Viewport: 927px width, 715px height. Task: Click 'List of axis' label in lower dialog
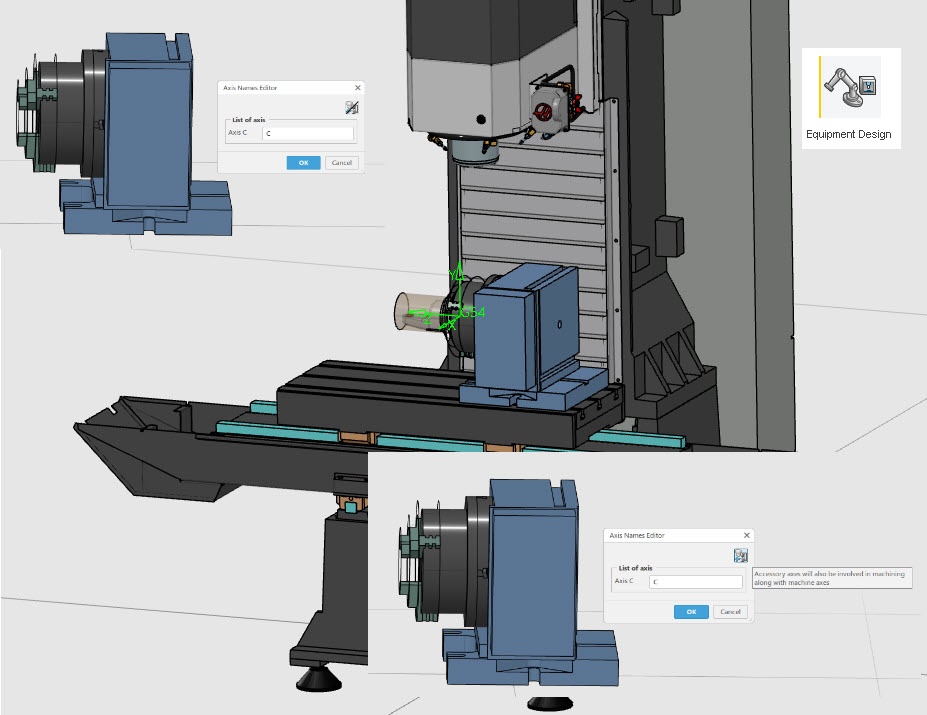pos(636,568)
